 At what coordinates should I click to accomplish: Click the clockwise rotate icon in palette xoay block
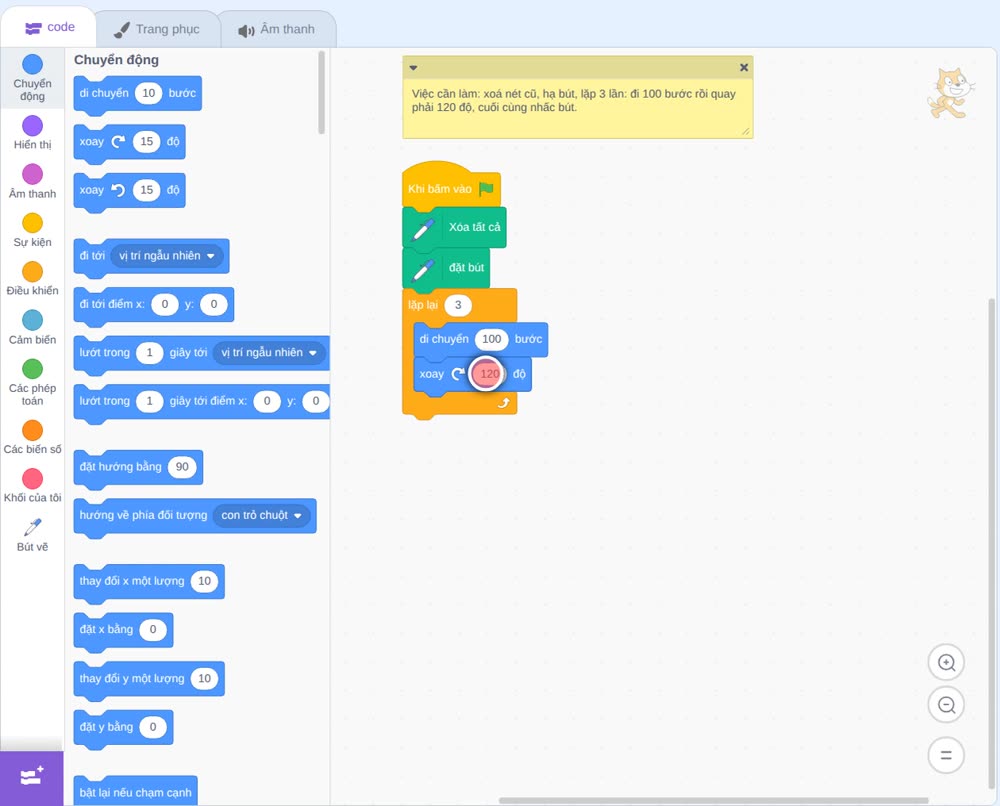click(118, 142)
